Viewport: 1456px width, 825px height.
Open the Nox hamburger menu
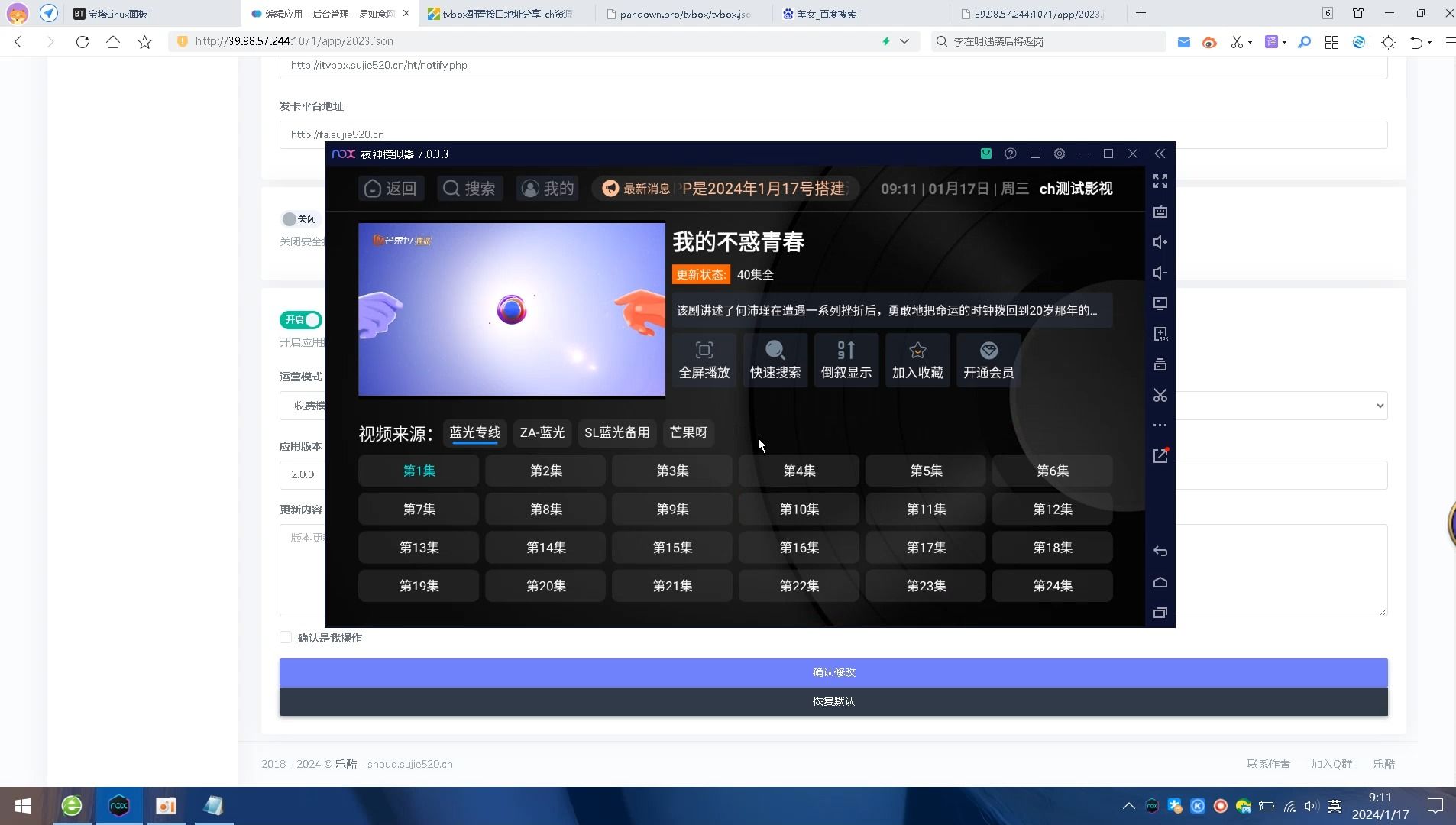coord(1034,154)
